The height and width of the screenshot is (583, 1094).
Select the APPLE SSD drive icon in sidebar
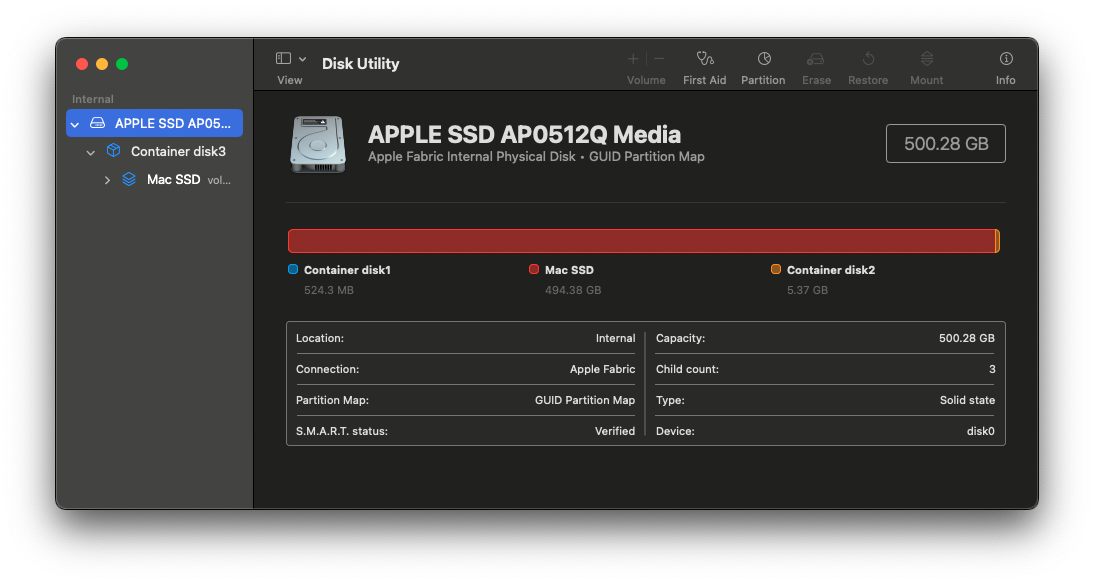[x=98, y=123]
